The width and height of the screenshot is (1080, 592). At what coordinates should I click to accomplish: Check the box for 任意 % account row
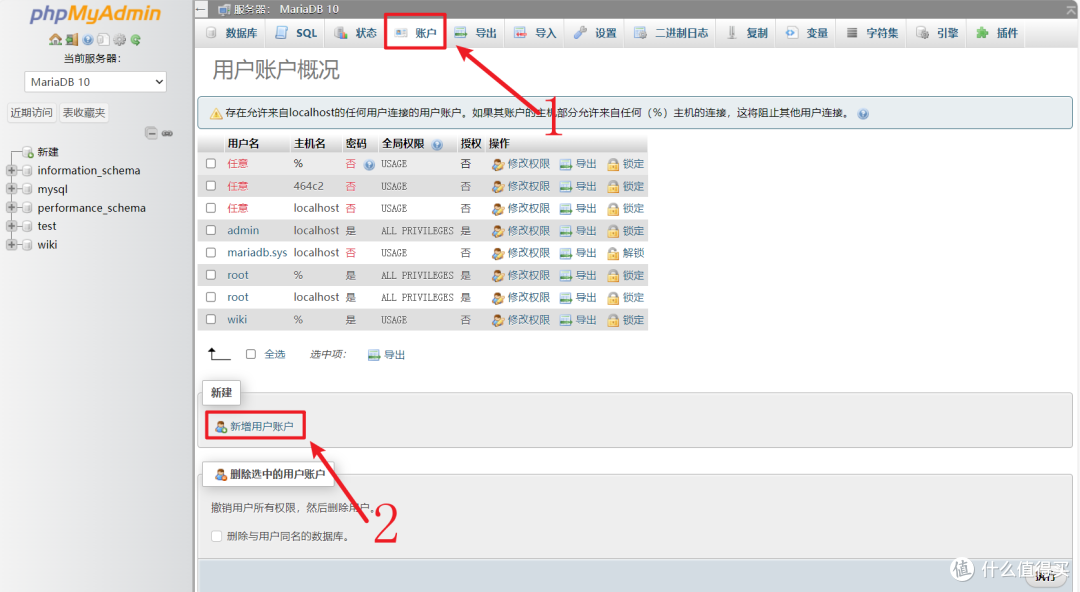pos(211,163)
